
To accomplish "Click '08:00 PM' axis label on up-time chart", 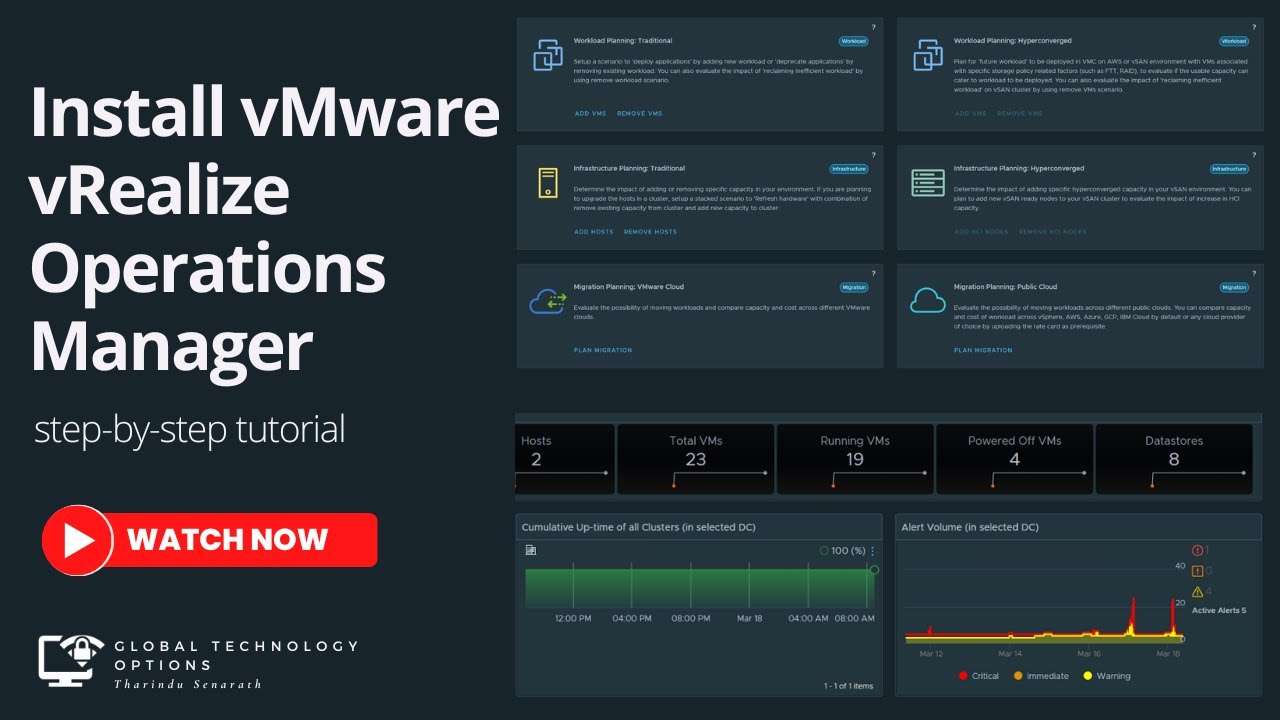I will (x=691, y=619).
